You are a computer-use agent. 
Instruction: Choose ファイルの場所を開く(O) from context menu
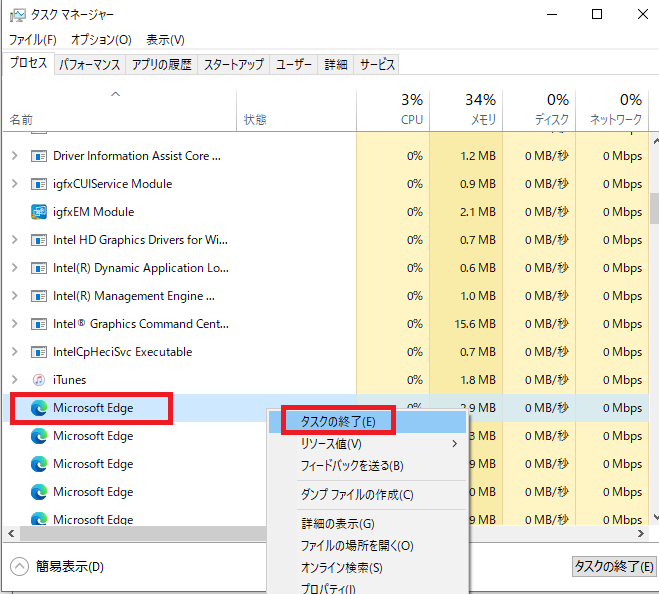(x=367, y=546)
